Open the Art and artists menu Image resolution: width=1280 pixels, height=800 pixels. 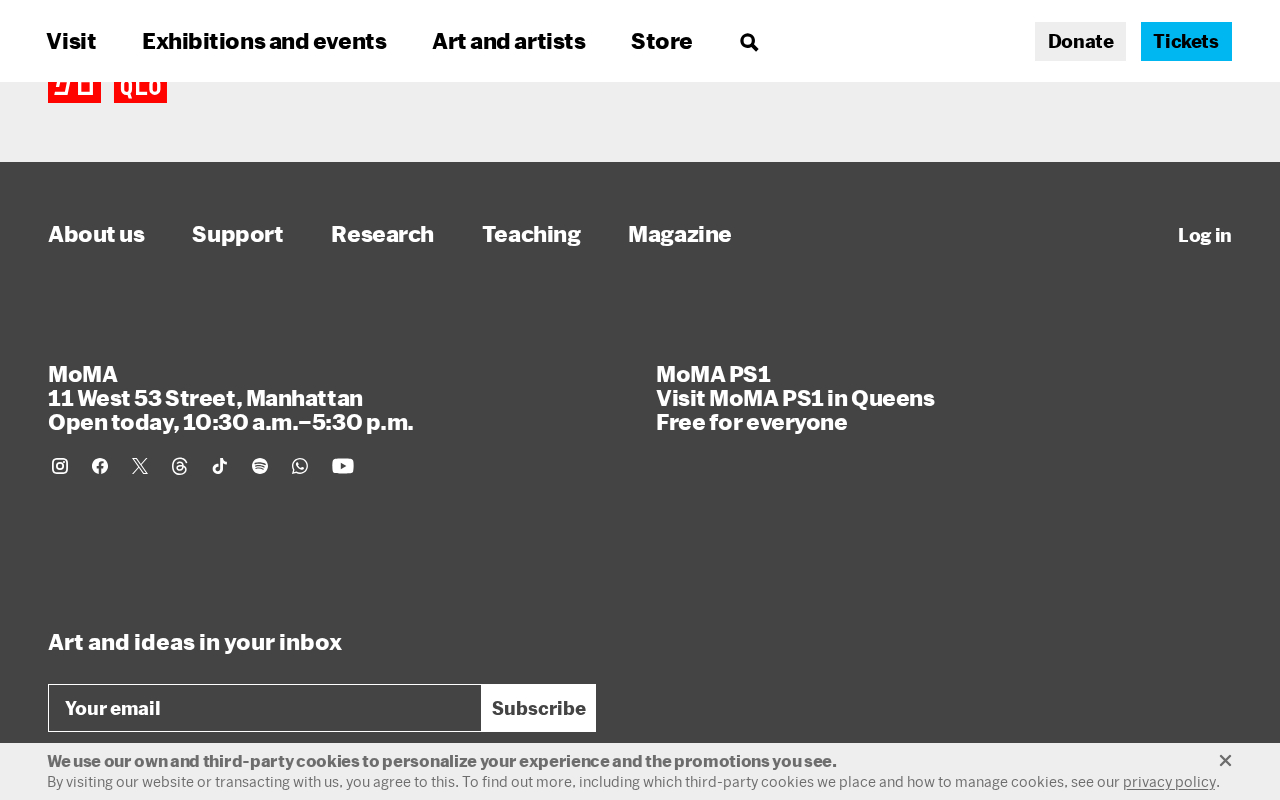coord(509,41)
